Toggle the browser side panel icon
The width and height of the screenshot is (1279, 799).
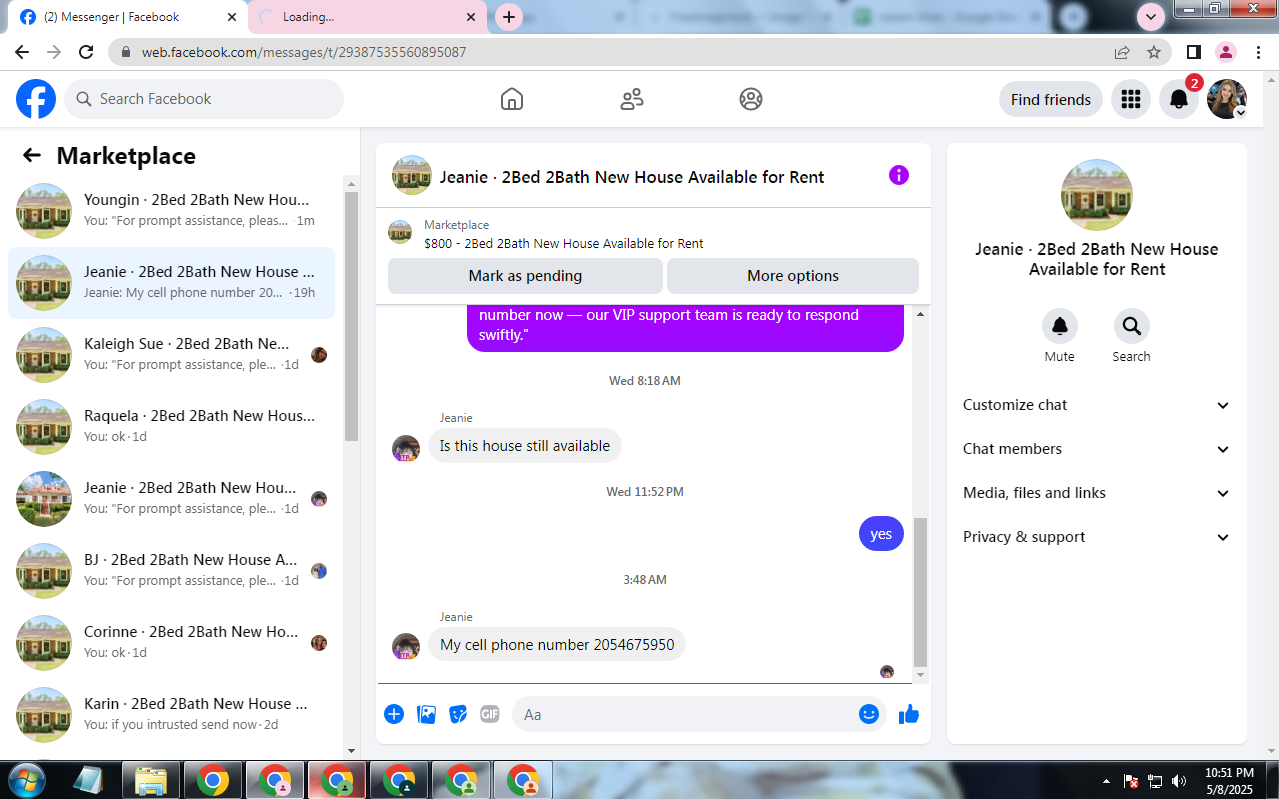1194,52
